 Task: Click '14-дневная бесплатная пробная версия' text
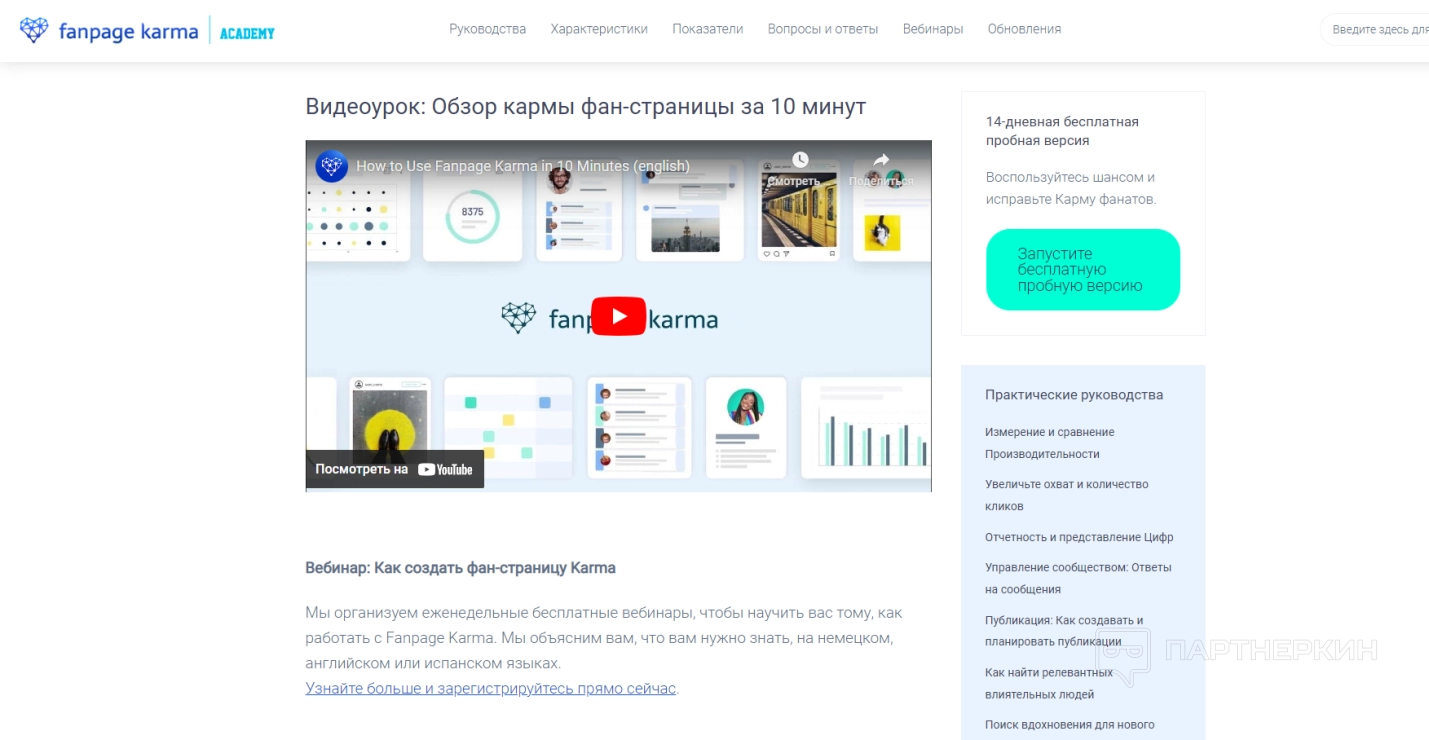(x=1062, y=131)
